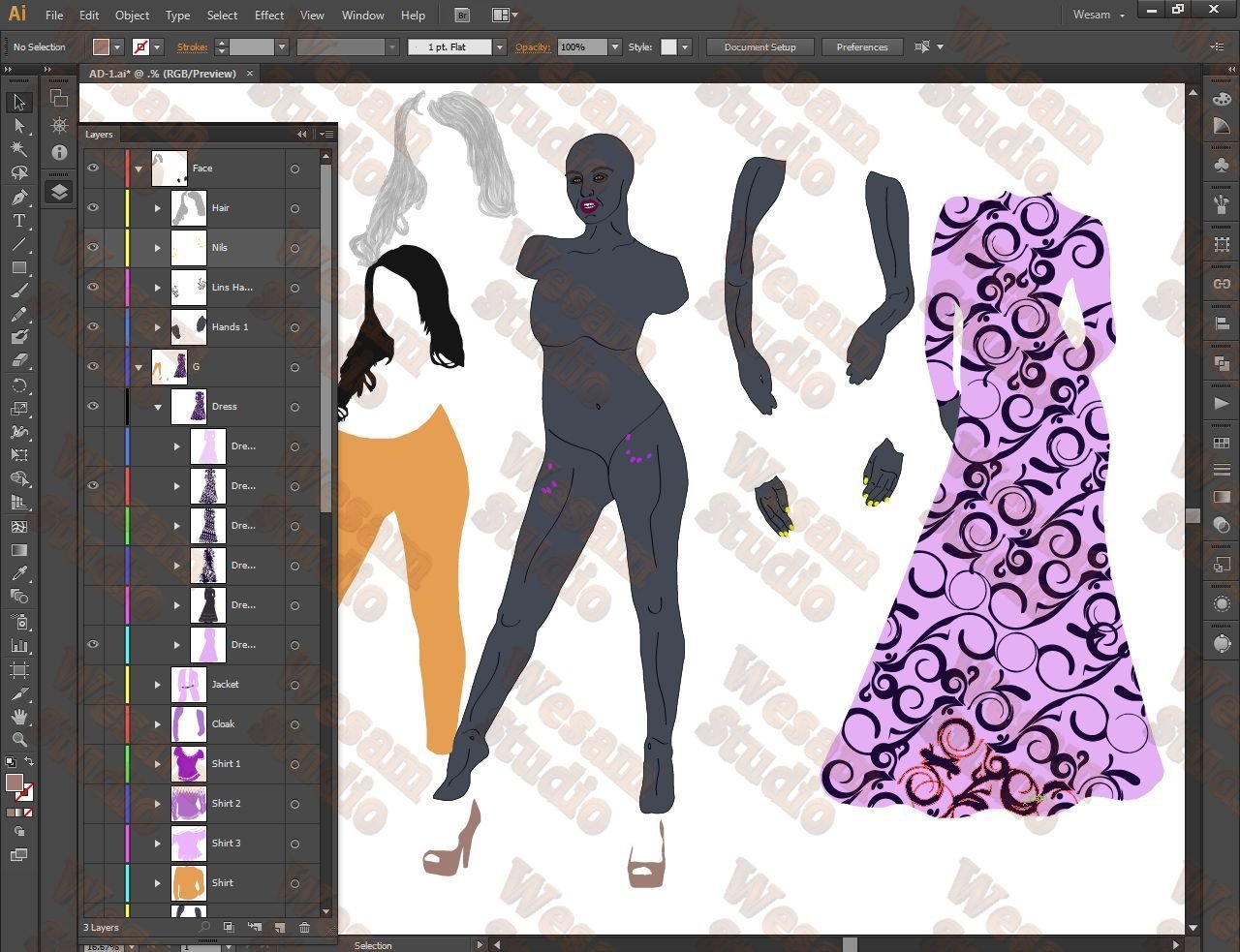Open the Effect menu
1240x952 pixels.
tap(269, 15)
